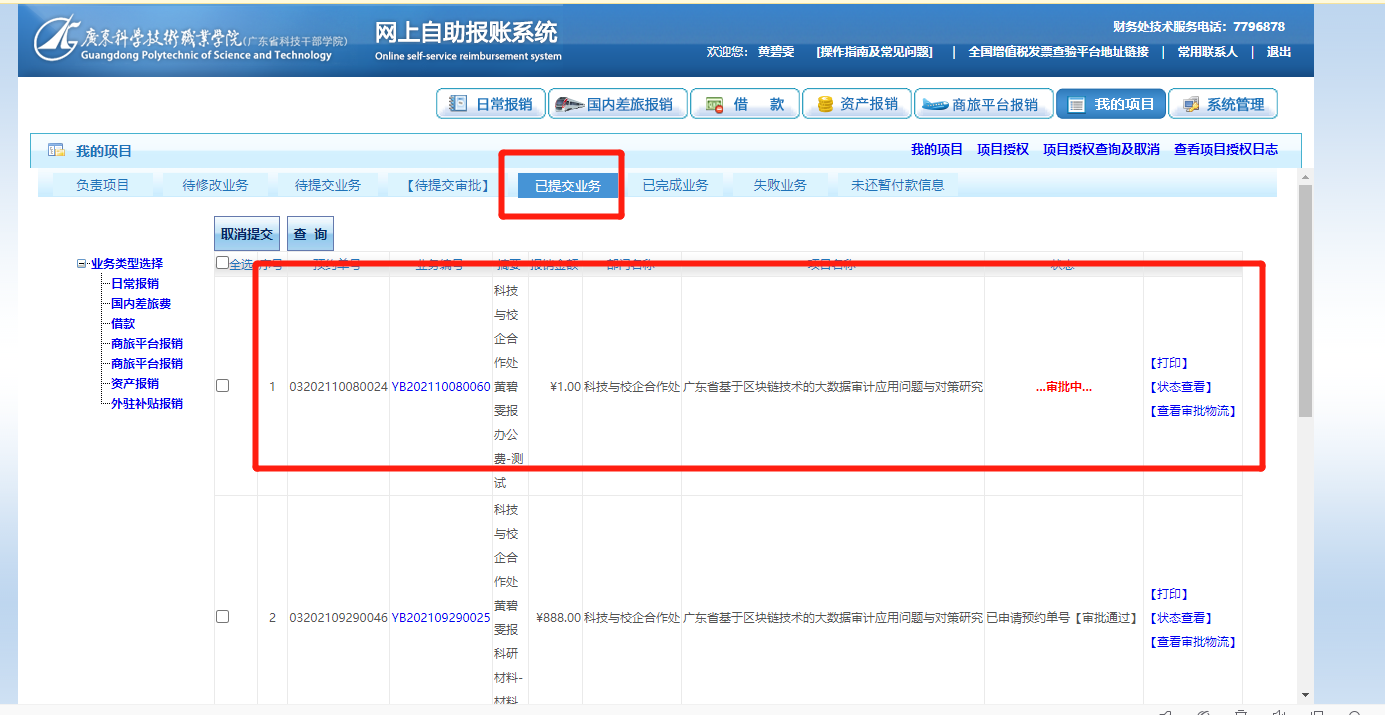The height and width of the screenshot is (715, 1385).
Task: Click the scrollbar down arrow
Action: pyautogui.click(x=1305, y=695)
